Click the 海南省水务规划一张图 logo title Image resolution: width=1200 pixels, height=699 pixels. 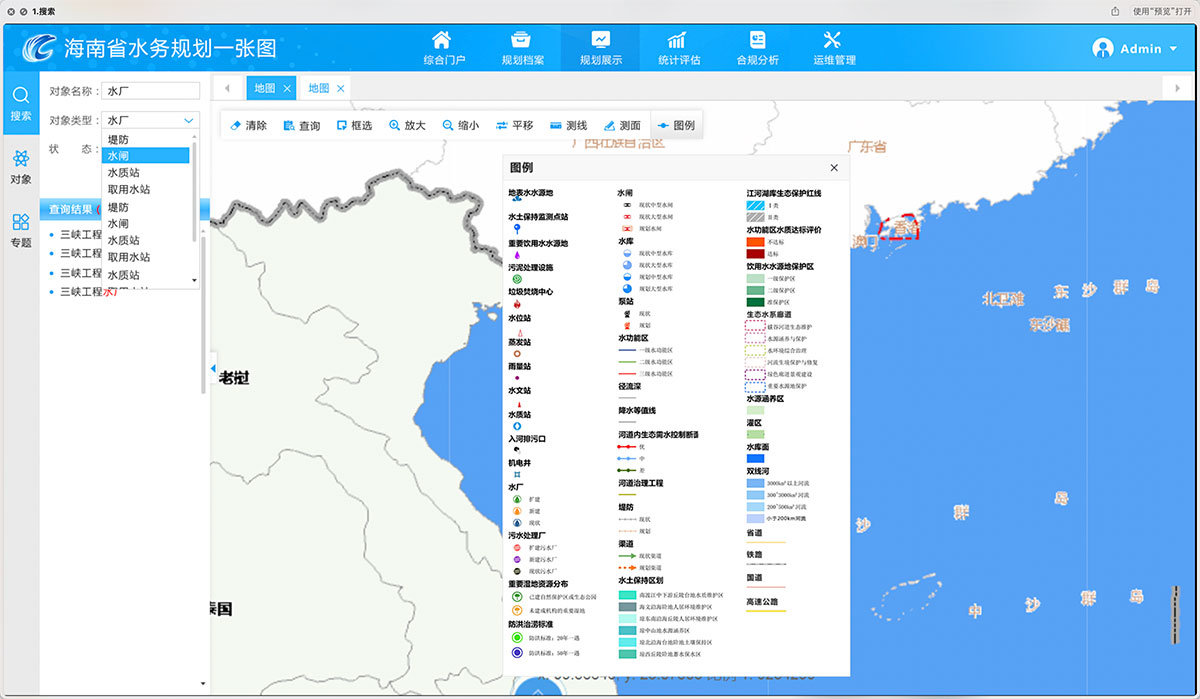pyautogui.click(x=150, y=48)
